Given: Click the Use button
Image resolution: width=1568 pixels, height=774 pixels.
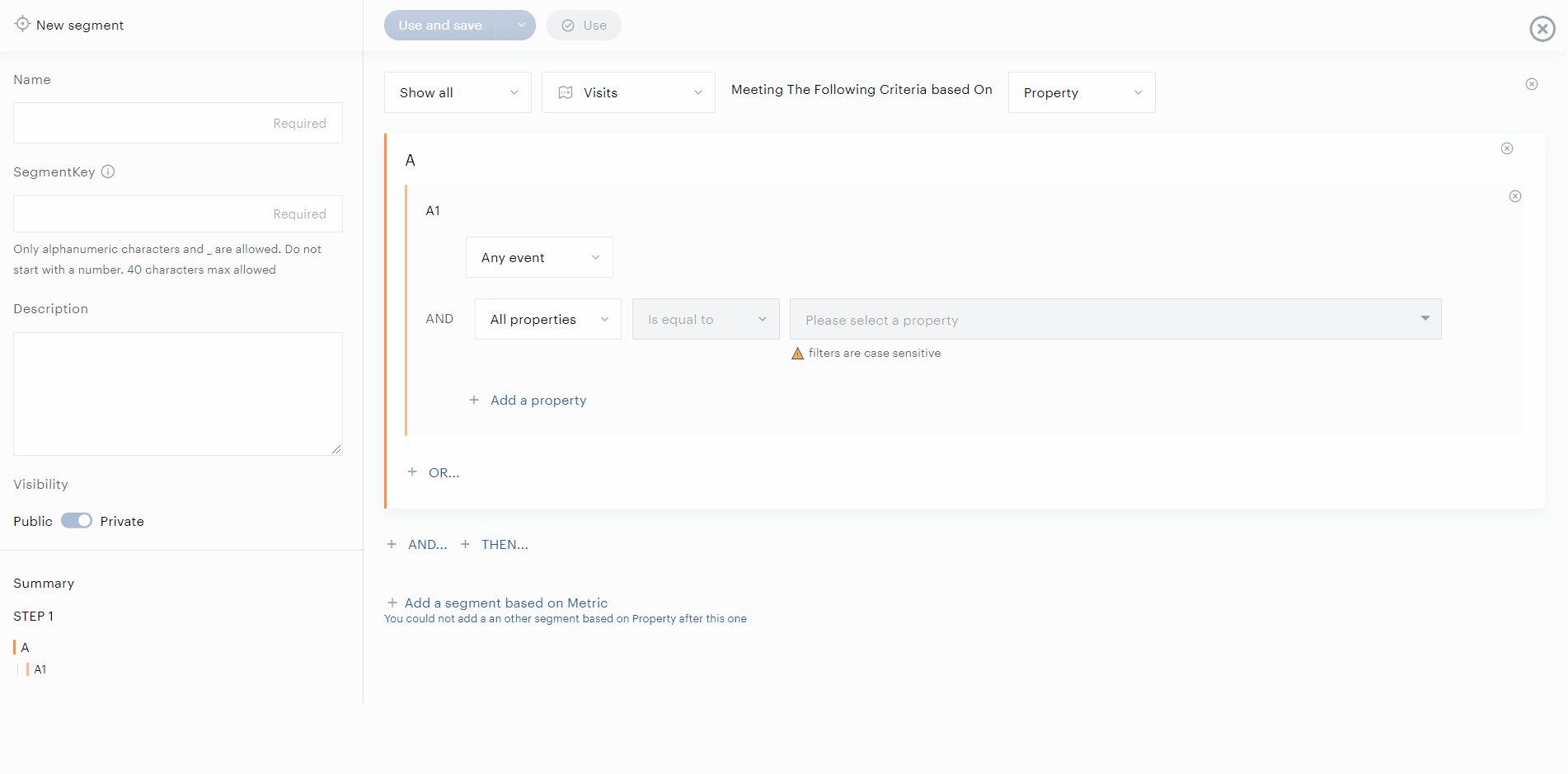Looking at the screenshot, I should tap(584, 26).
